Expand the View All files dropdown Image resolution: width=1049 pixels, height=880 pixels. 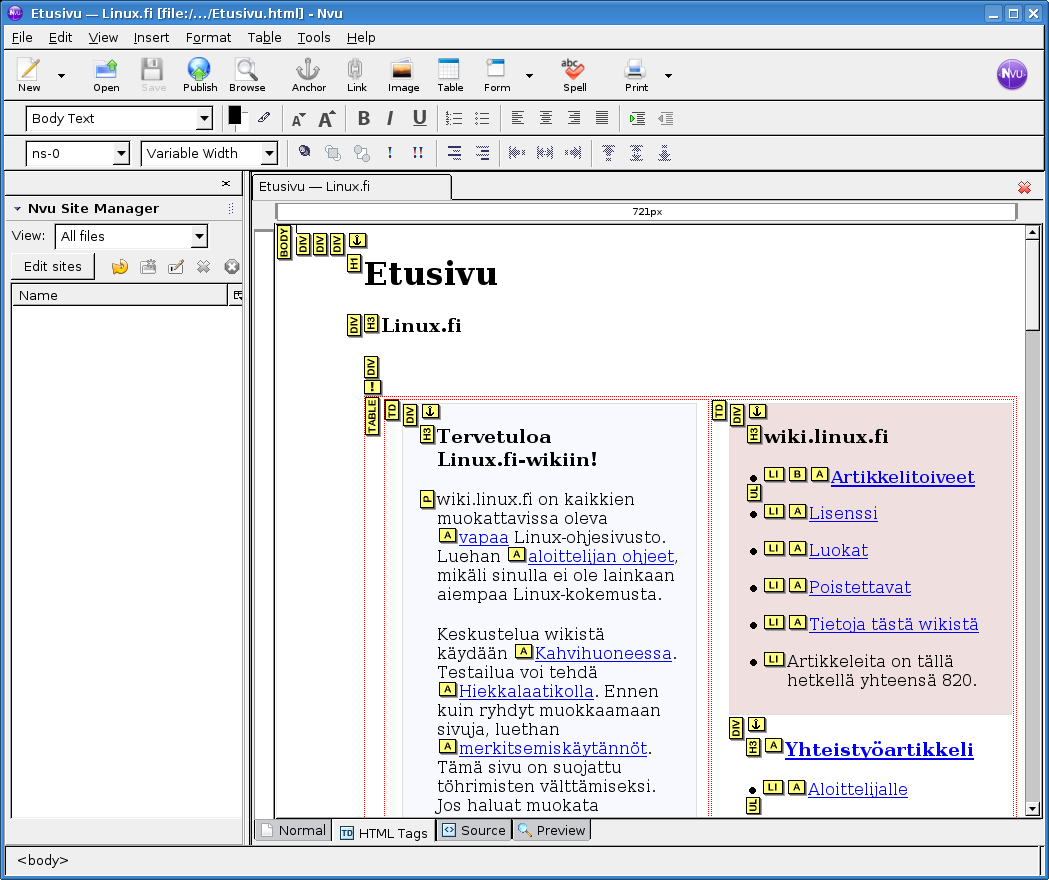pos(130,236)
